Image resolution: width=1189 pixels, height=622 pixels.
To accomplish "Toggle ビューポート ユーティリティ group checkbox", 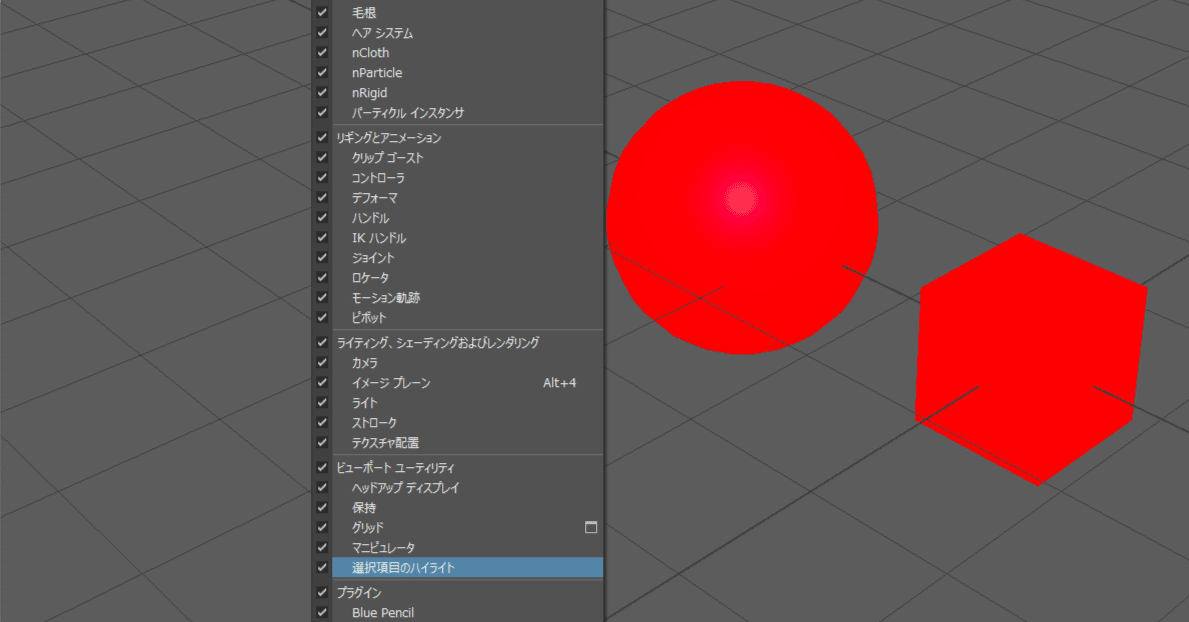I will pos(322,467).
